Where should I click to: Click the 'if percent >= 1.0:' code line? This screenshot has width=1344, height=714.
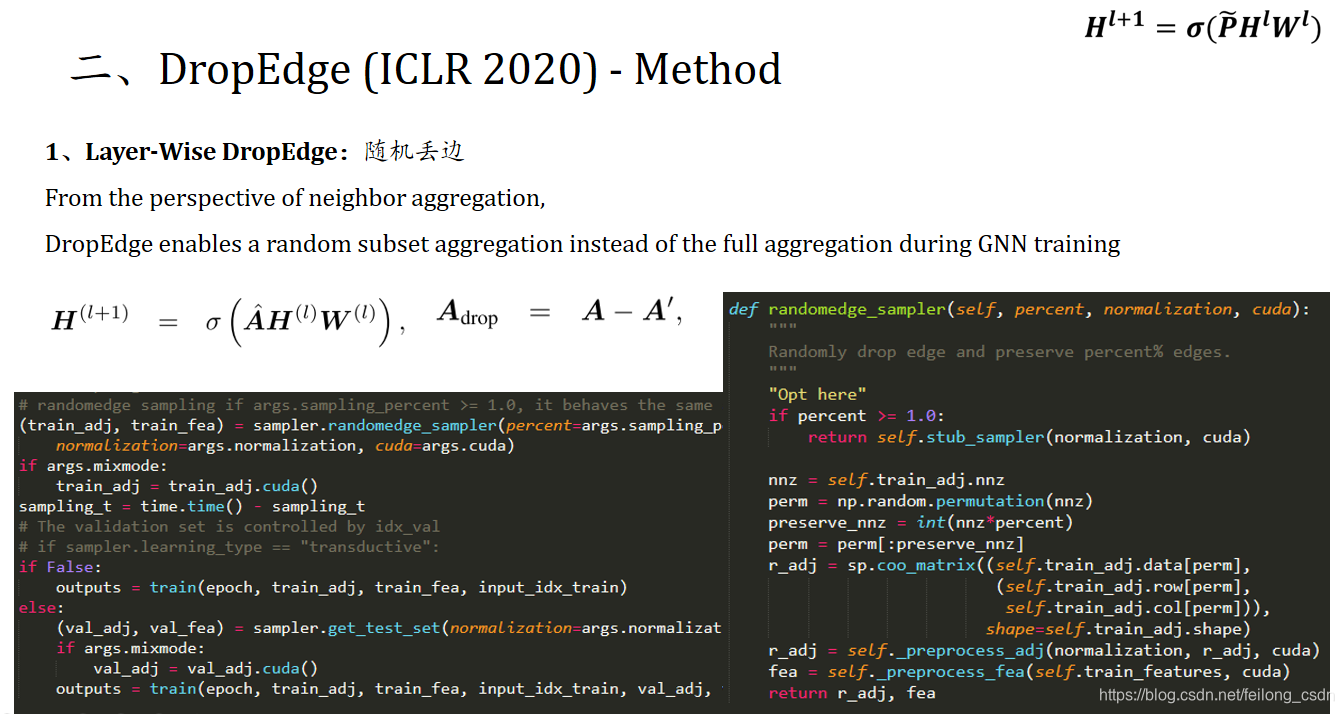(856, 415)
